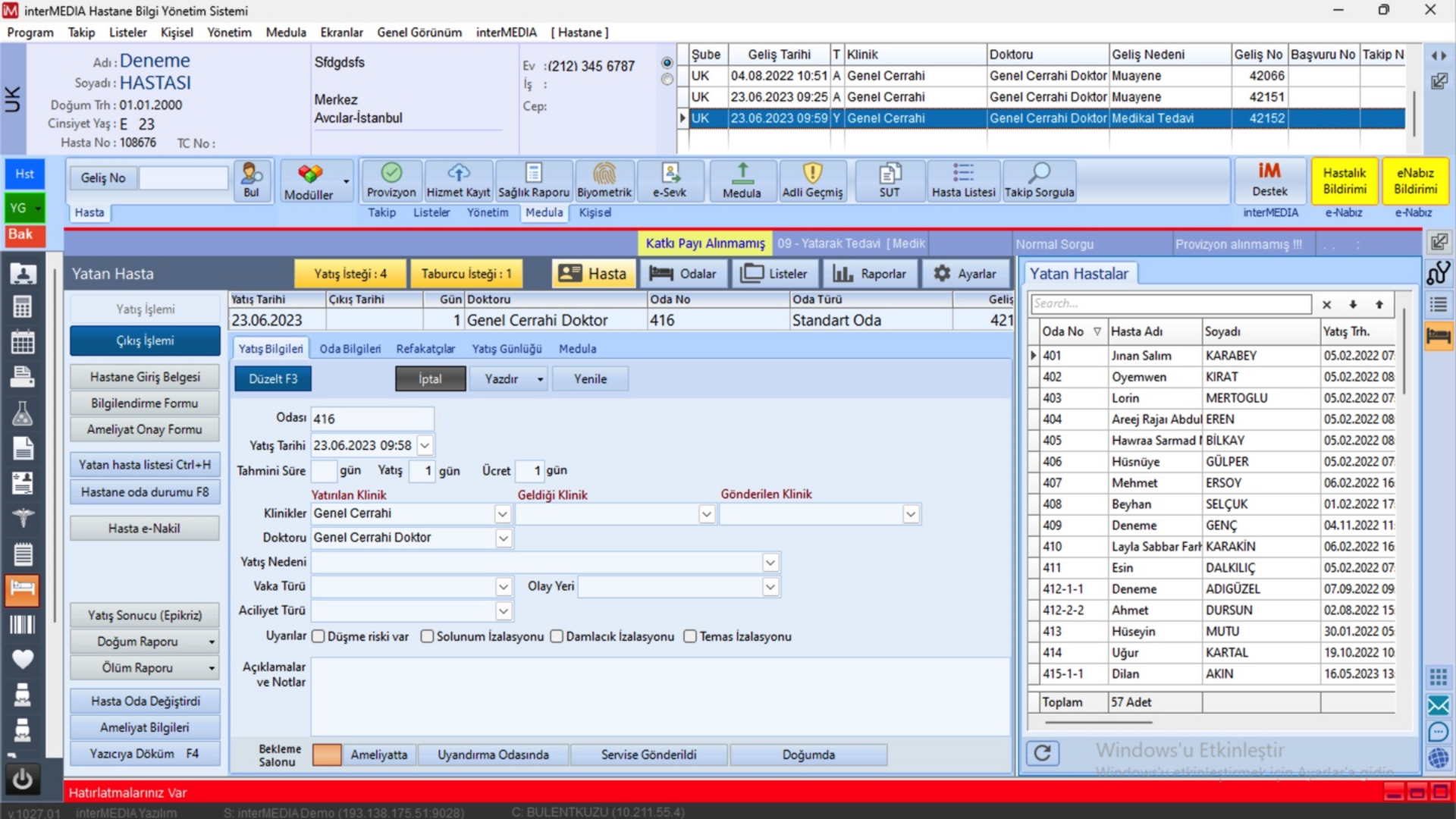1456x819 pixels.
Task: Click the Provizyon checkmark icon
Action: point(391,174)
